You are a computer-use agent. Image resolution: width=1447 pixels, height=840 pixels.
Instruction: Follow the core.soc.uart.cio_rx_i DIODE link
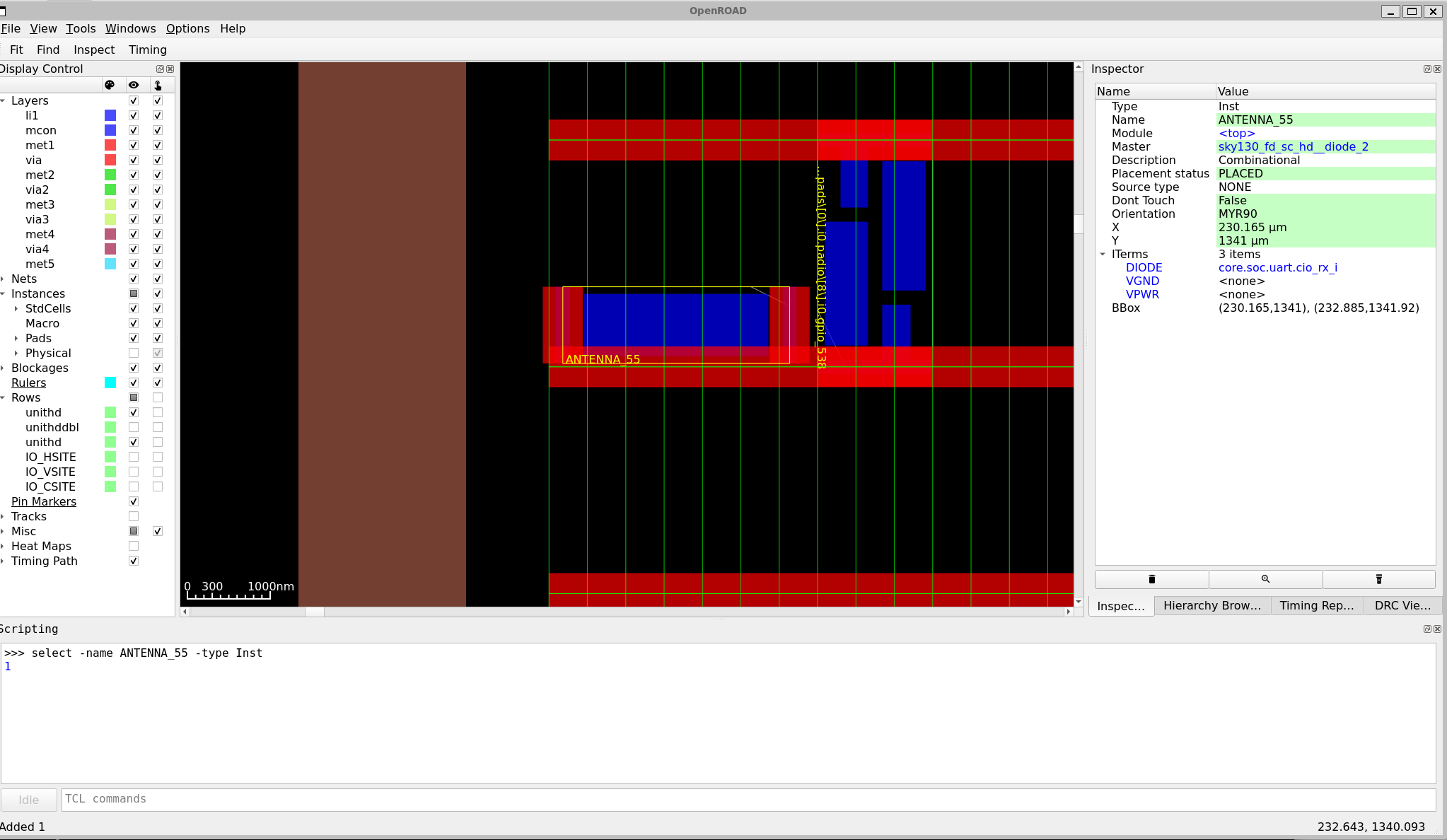(x=1277, y=267)
